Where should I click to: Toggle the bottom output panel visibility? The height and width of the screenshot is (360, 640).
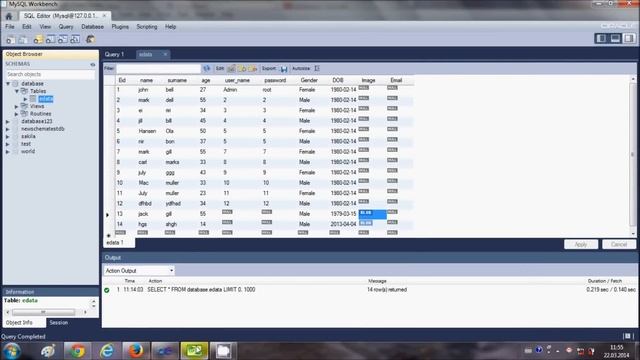point(615,38)
